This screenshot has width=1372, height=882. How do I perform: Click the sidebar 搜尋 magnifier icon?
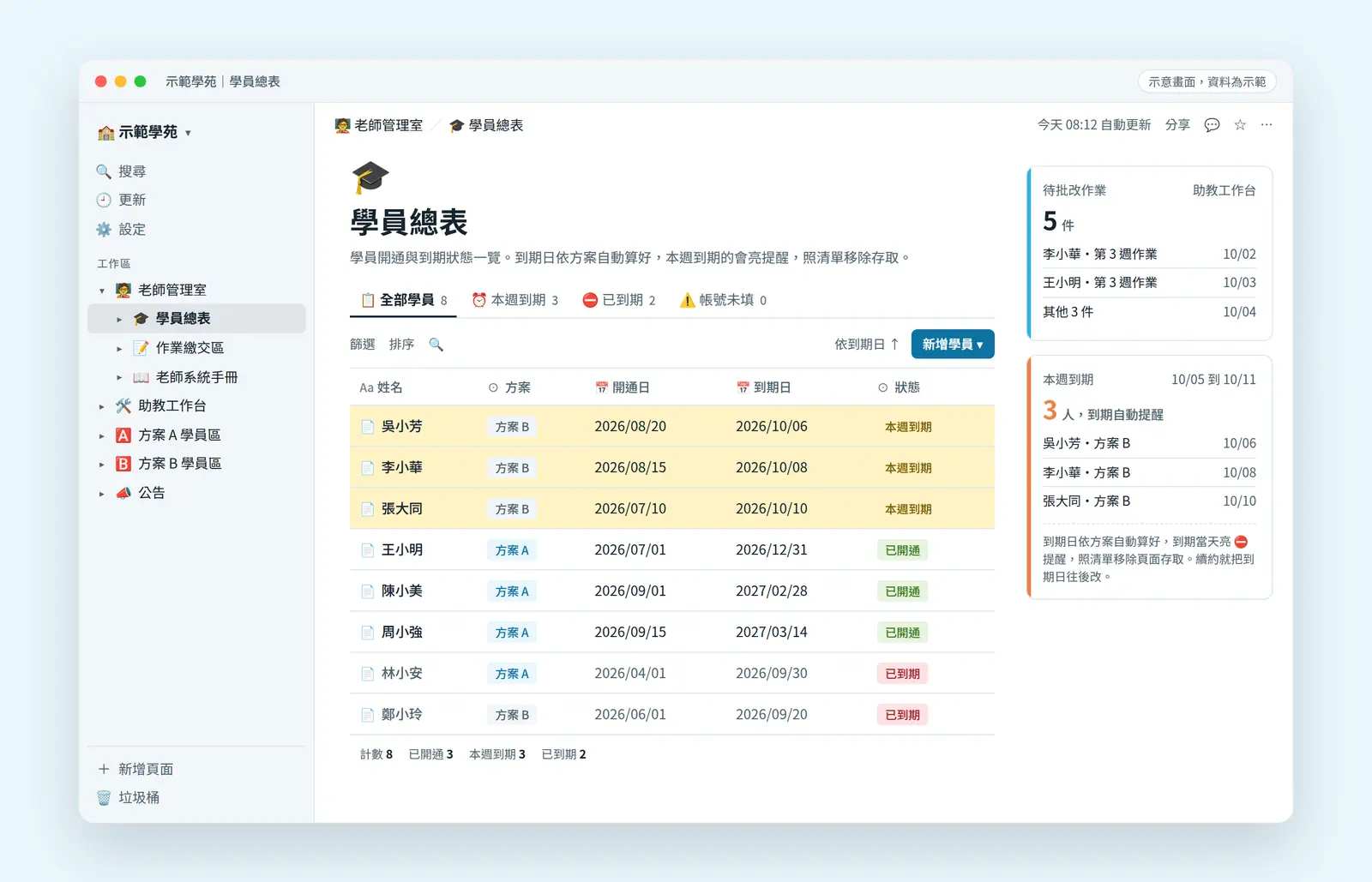pos(104,171)
